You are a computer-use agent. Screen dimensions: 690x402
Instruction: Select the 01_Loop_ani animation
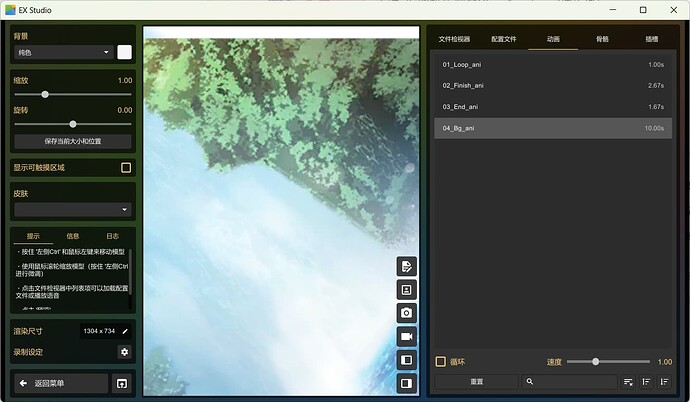pos(553,65)
